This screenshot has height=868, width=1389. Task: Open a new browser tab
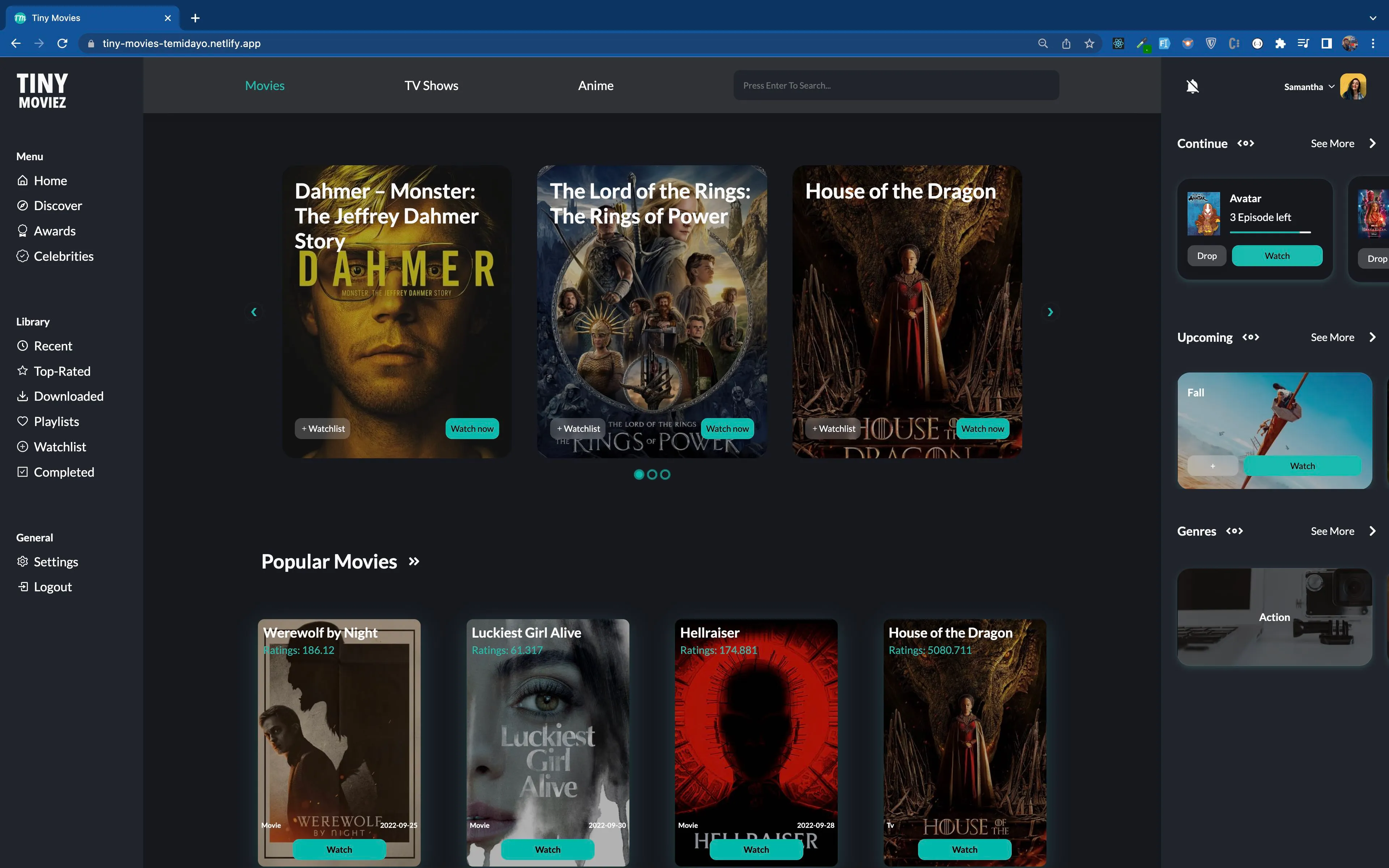195,18
